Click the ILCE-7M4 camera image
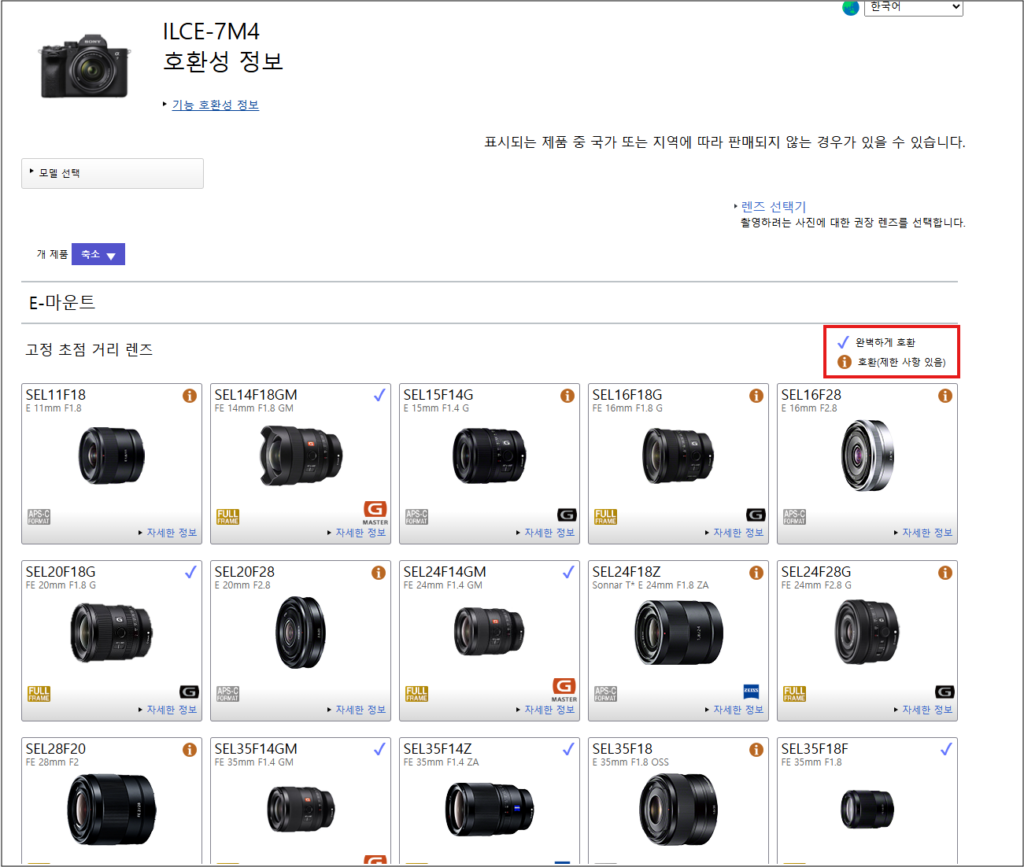Viewport: 1024px width, 867px height. click(x=84, y=67)
